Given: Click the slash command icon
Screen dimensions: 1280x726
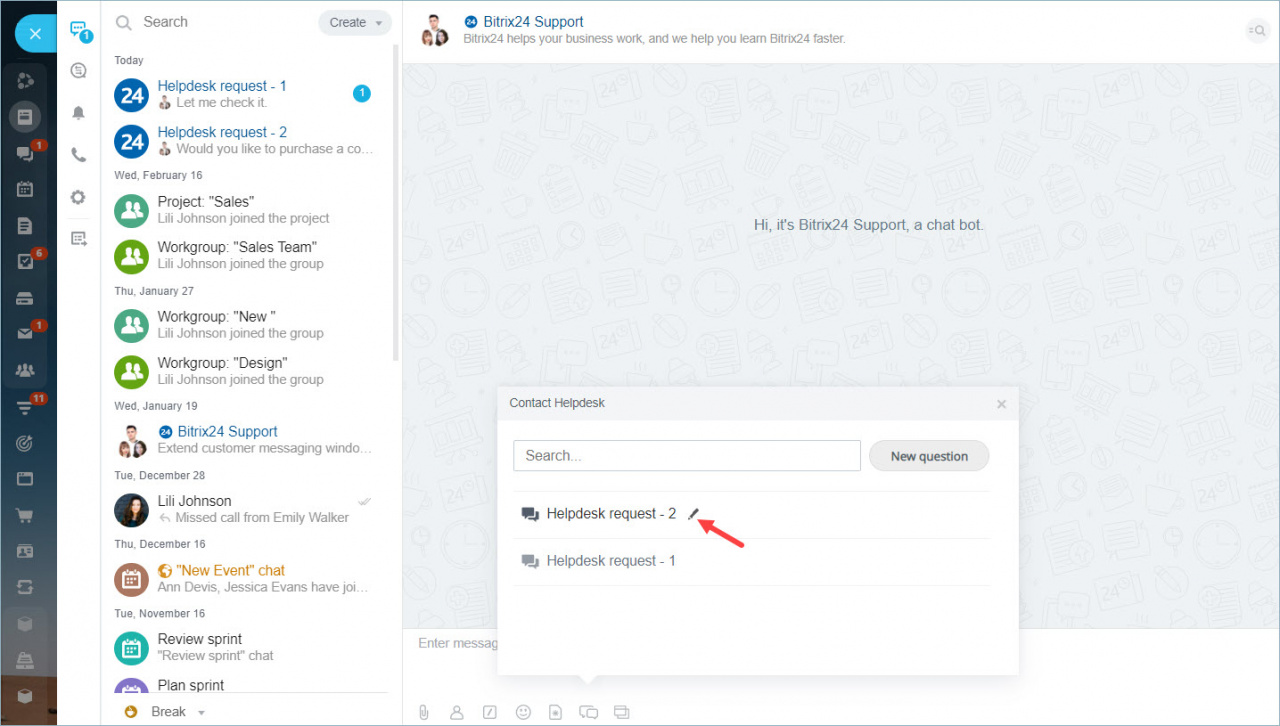Looking at the screenshot, I should pos(490,712).
